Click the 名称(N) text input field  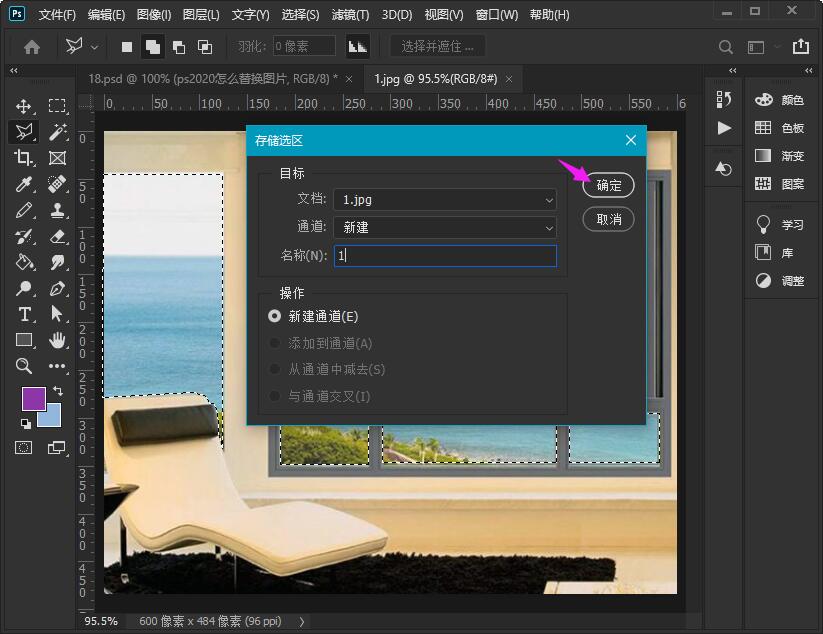pos(445,256)
